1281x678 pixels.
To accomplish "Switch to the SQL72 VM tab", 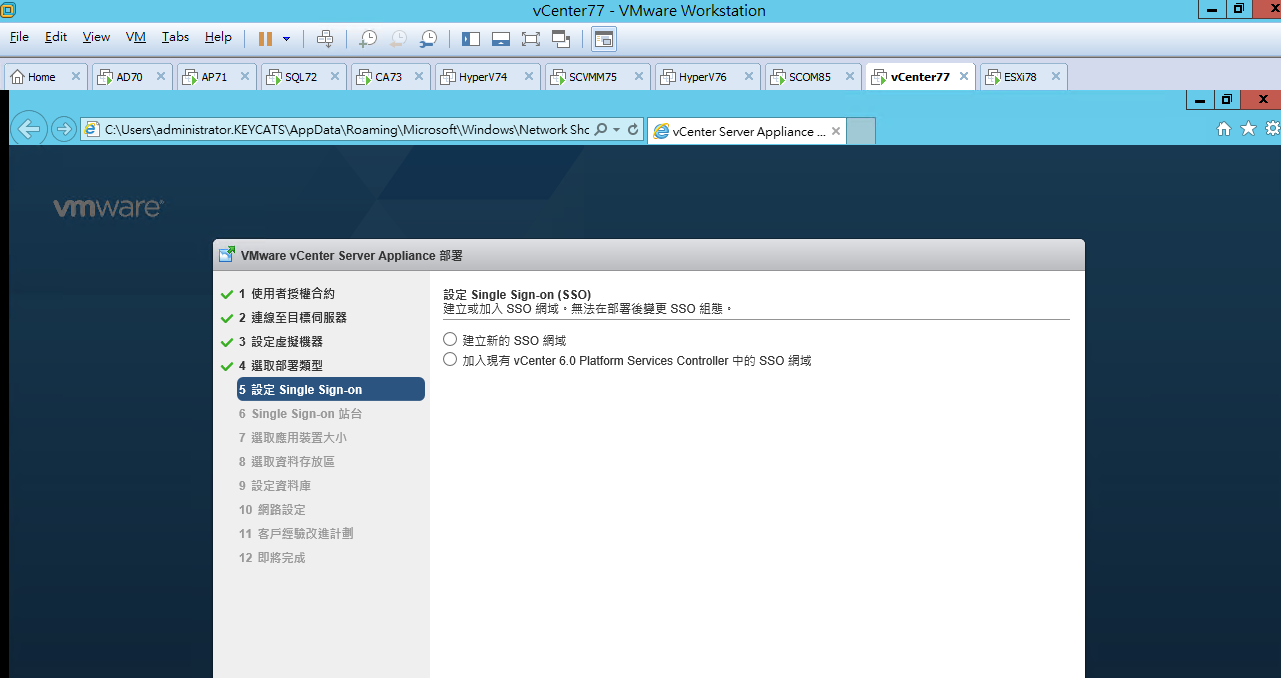I will tap(300, 77).
